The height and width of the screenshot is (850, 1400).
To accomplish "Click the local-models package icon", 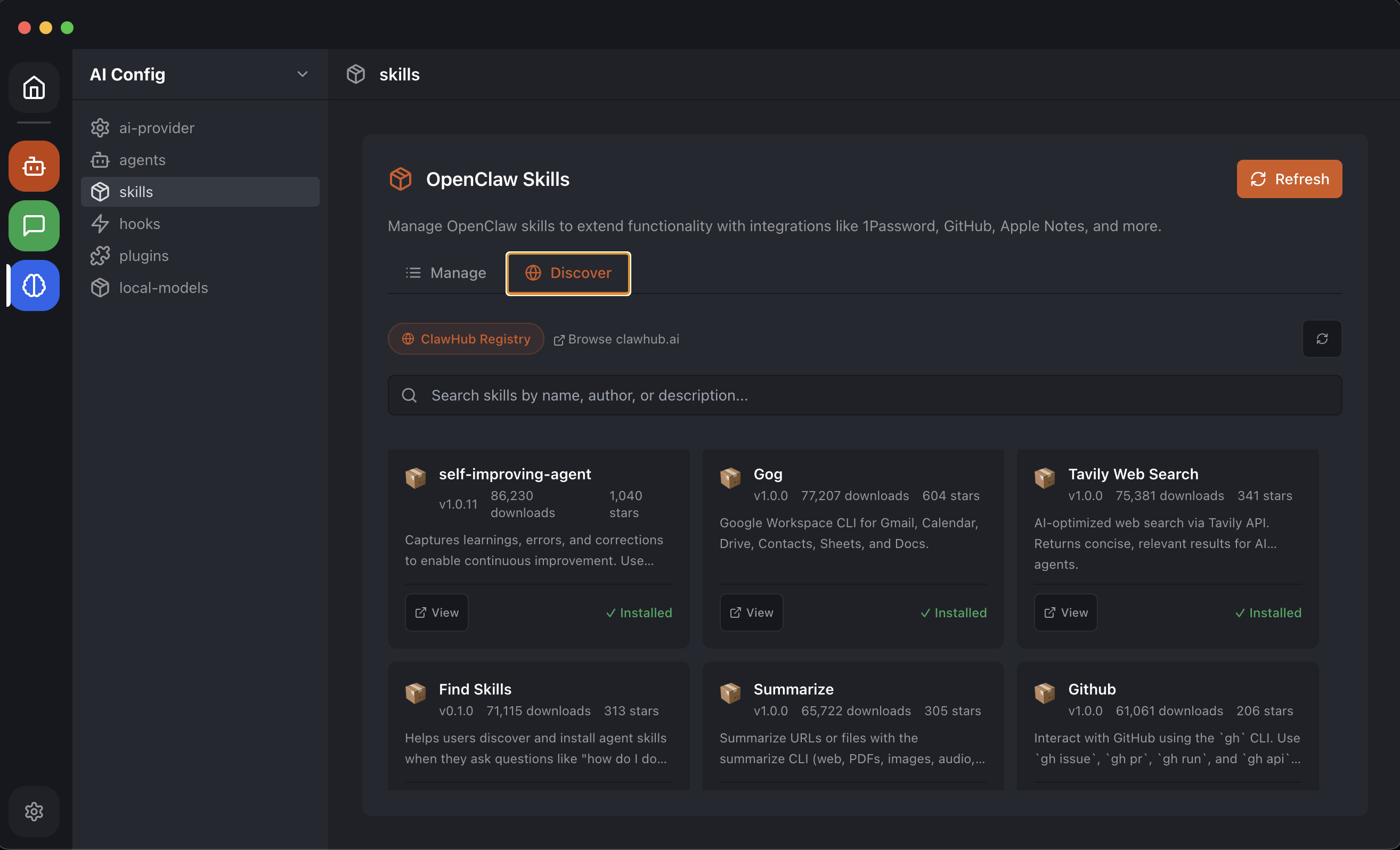I will click(x=100, y=288).
